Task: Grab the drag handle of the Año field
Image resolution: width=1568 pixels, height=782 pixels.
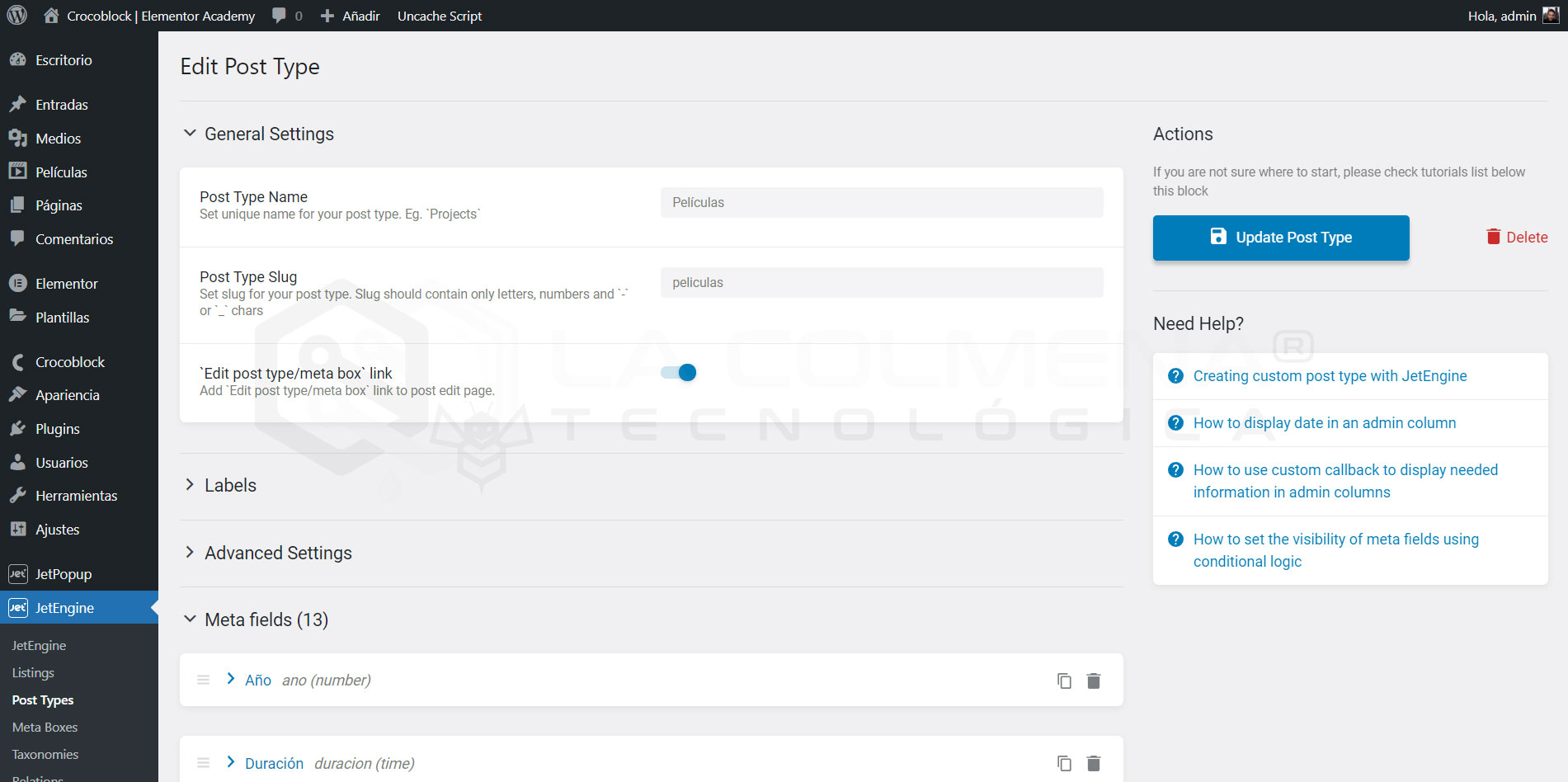Action: tap(203, 680)
